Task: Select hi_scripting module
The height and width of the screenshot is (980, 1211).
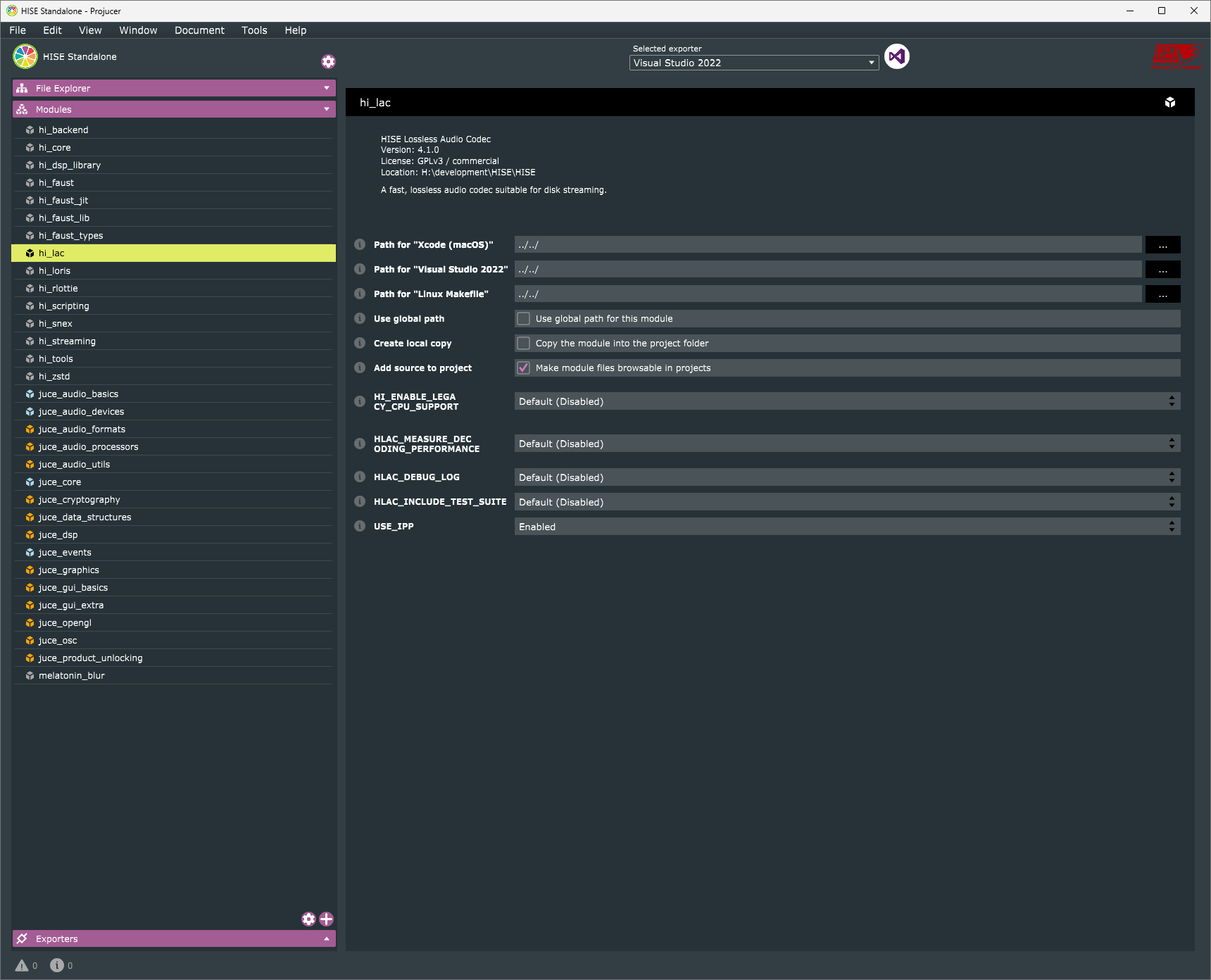Action: [173, 306]
